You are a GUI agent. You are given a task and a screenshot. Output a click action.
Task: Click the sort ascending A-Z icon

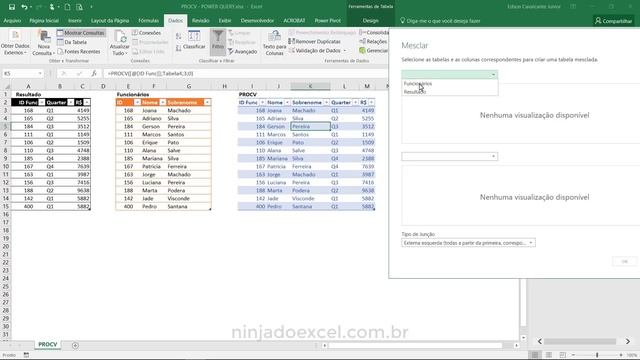click(x=179, y=36)
